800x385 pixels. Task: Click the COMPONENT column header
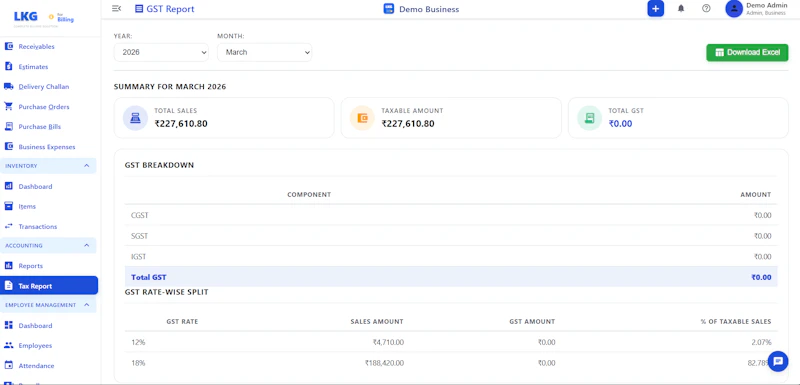[x=309, y=194]
